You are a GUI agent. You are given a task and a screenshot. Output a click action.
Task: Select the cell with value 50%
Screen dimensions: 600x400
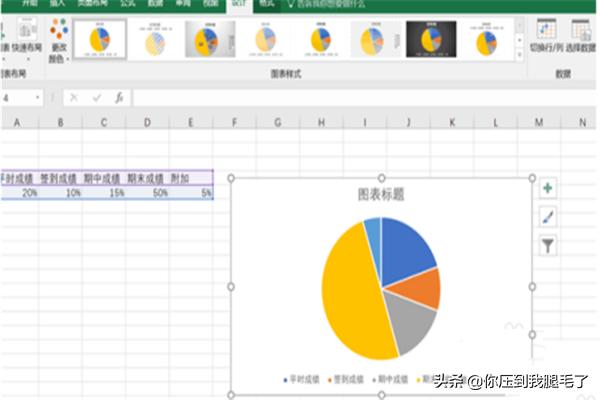(147, 193)
